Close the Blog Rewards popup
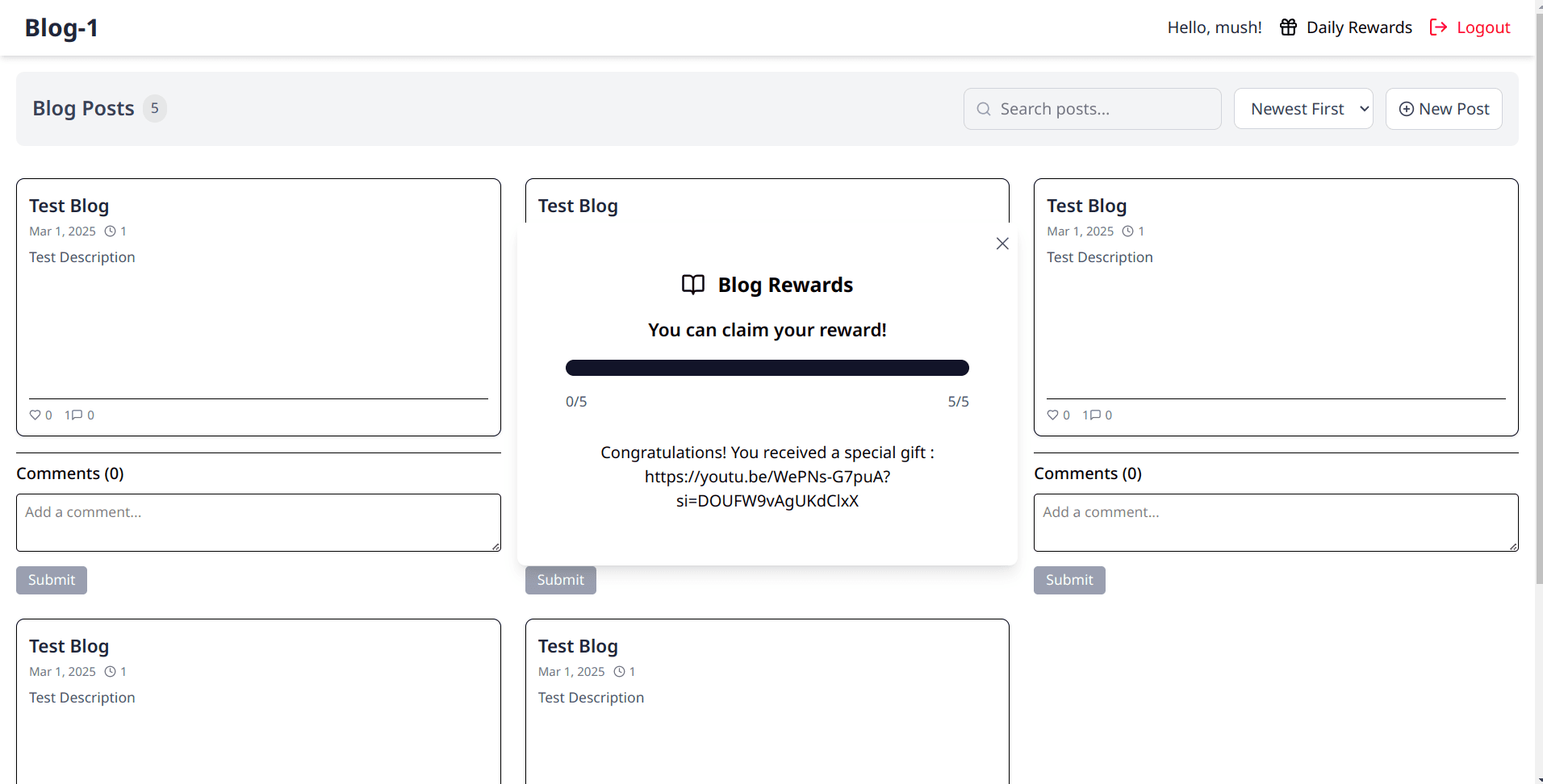Image resolution: width=1543 pixels, height=784 pixels. coord(1002,244)
